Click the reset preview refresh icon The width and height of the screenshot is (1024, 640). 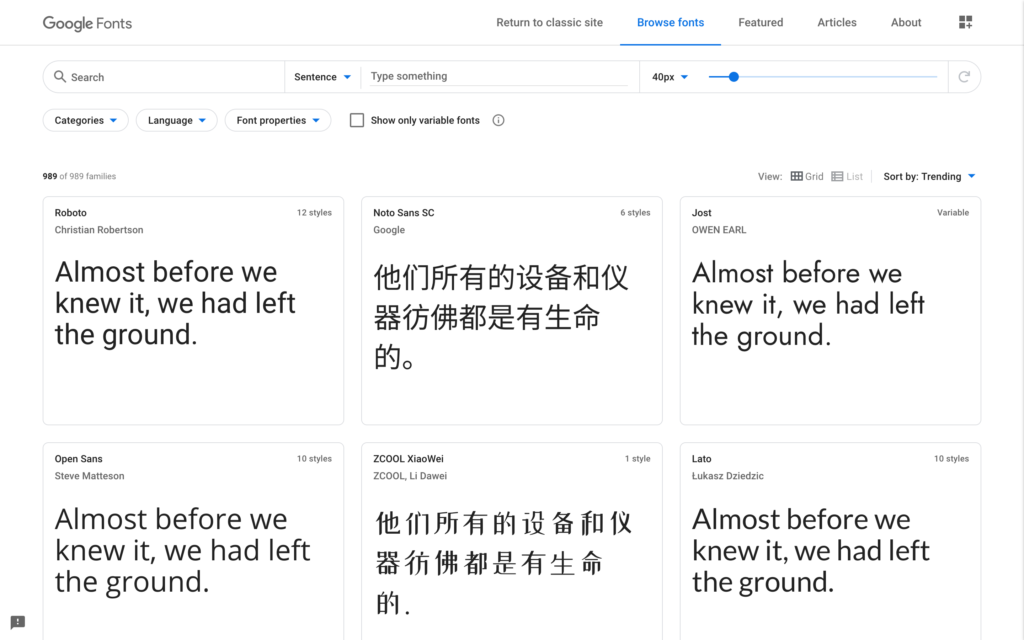point(964,77)
